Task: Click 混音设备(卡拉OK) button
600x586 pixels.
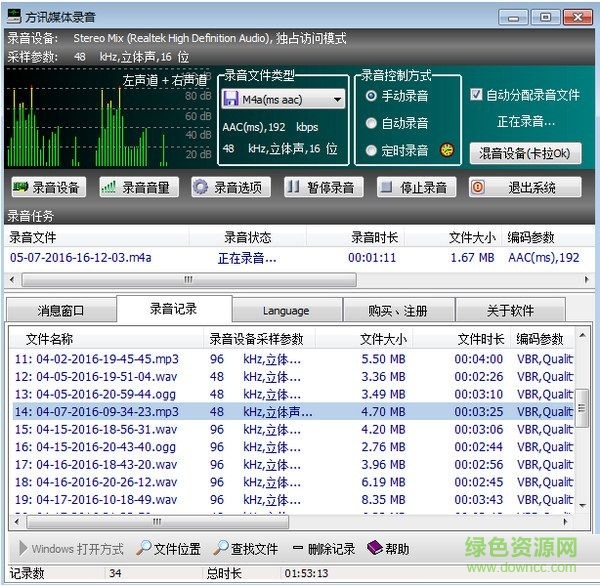Action: pos(524,153)
